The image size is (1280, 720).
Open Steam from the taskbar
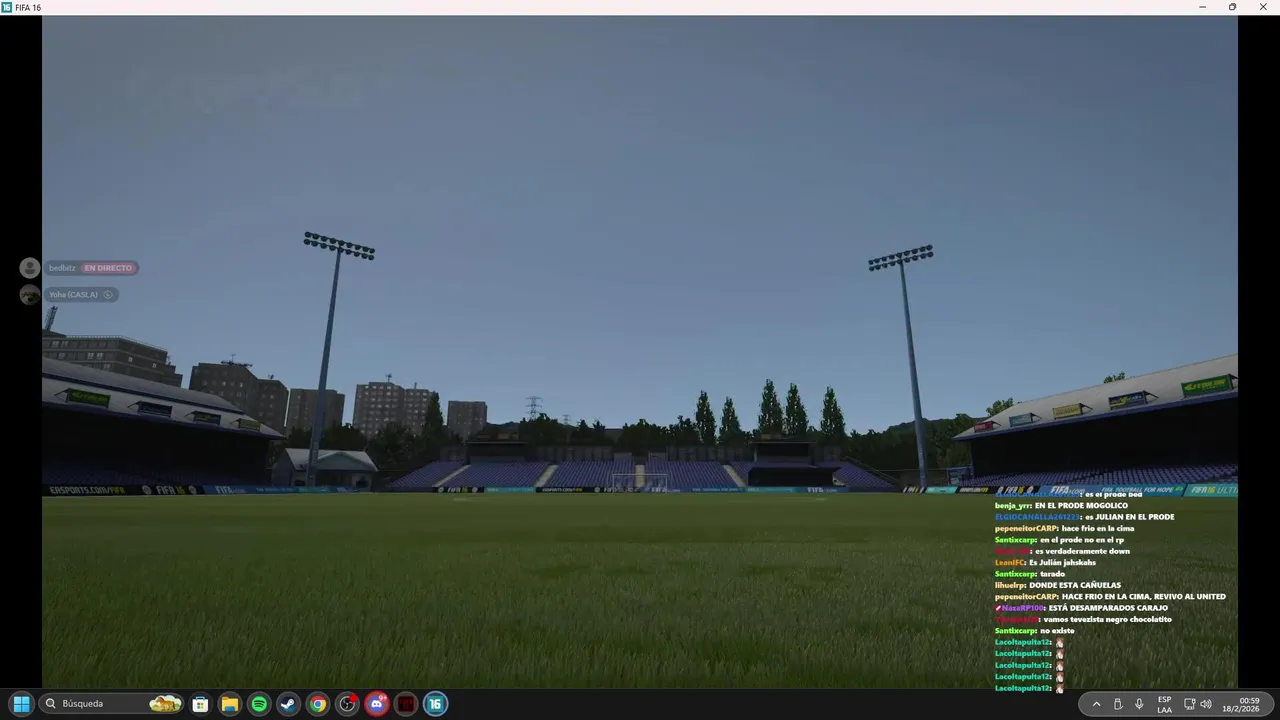288,704
